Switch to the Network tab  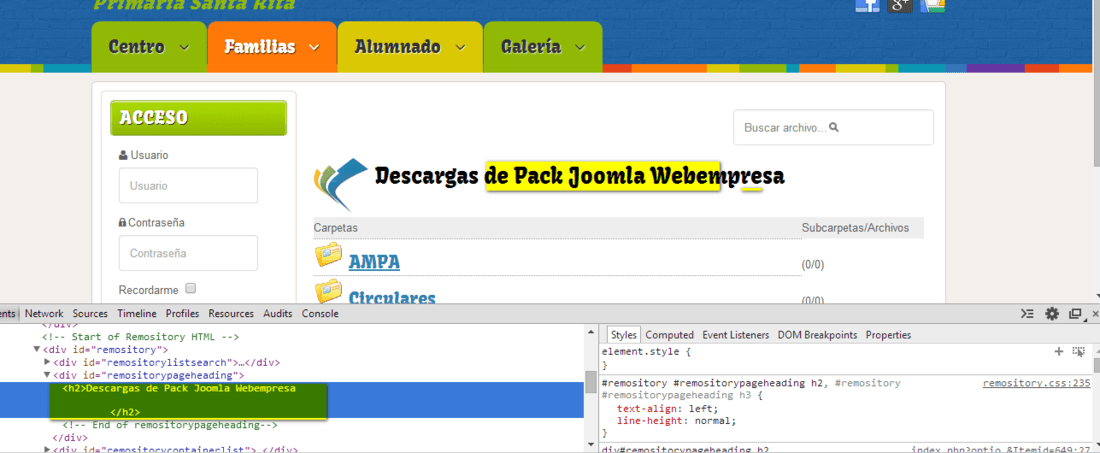point(44,313)
